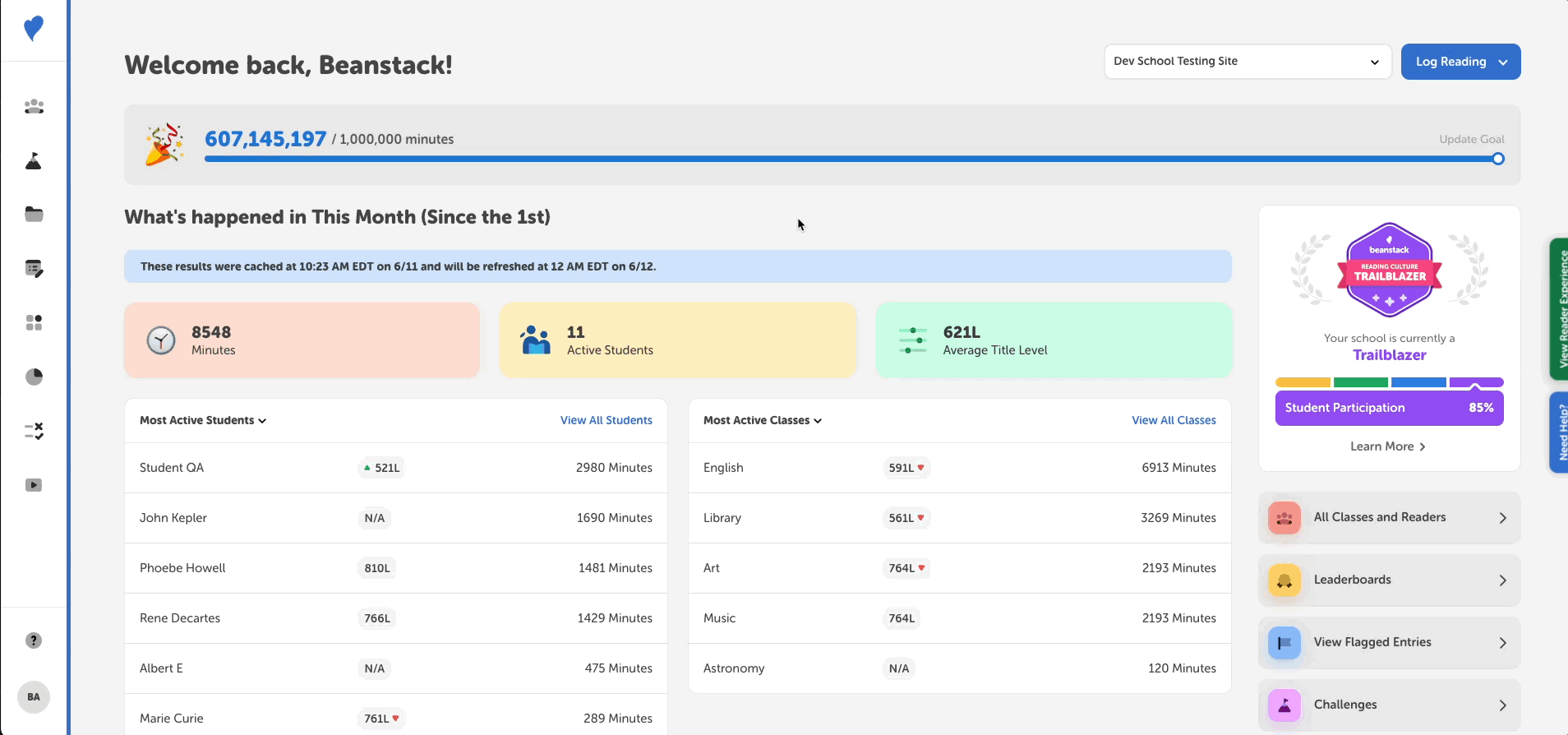Expand the Most Active Students dropdown
This screenshot has width=1568, height=735.
click(203, 420)
